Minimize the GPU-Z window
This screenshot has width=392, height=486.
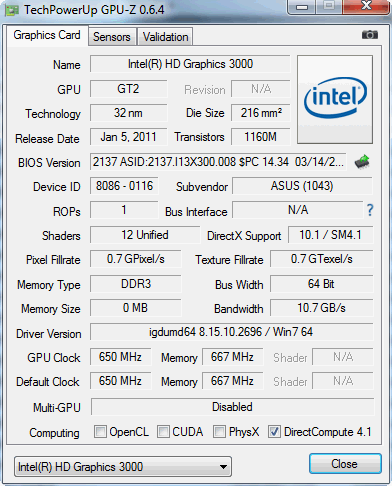coord(302,7)
